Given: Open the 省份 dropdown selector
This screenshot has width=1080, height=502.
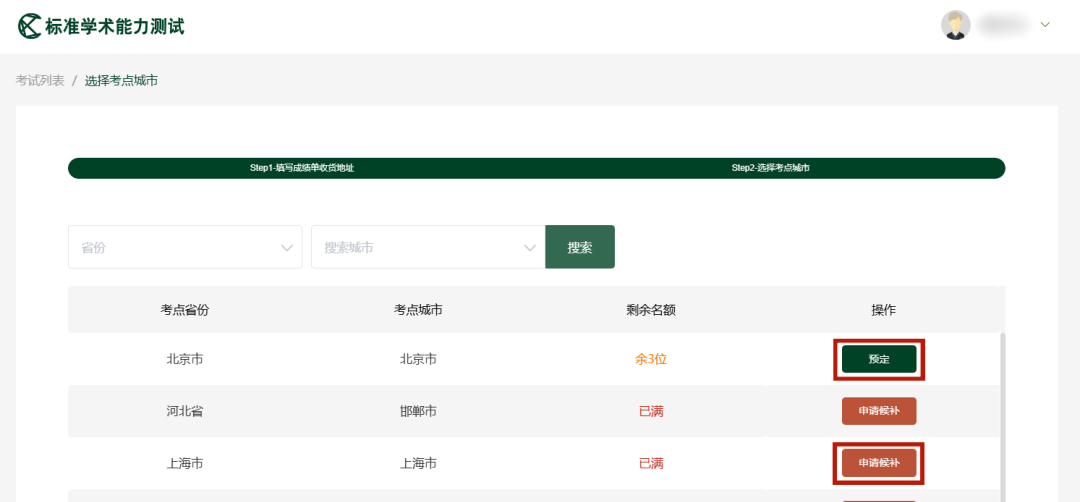Looking at the screenshot, I should [185, 247].
